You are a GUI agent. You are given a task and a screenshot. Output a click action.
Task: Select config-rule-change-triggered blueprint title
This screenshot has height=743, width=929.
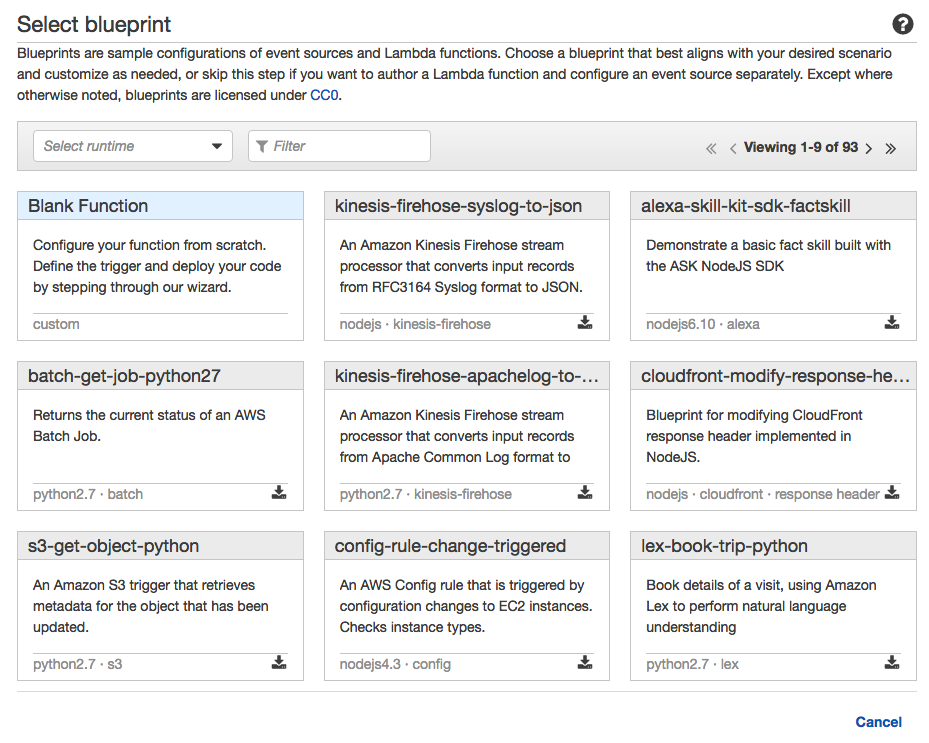(450, 546)
